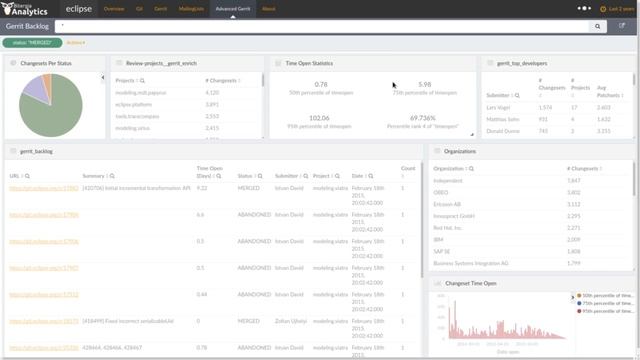Filter by Projects magnifier icon in Review-projects
This screenshot has width=640, height=360.
(x=142, y=81)
